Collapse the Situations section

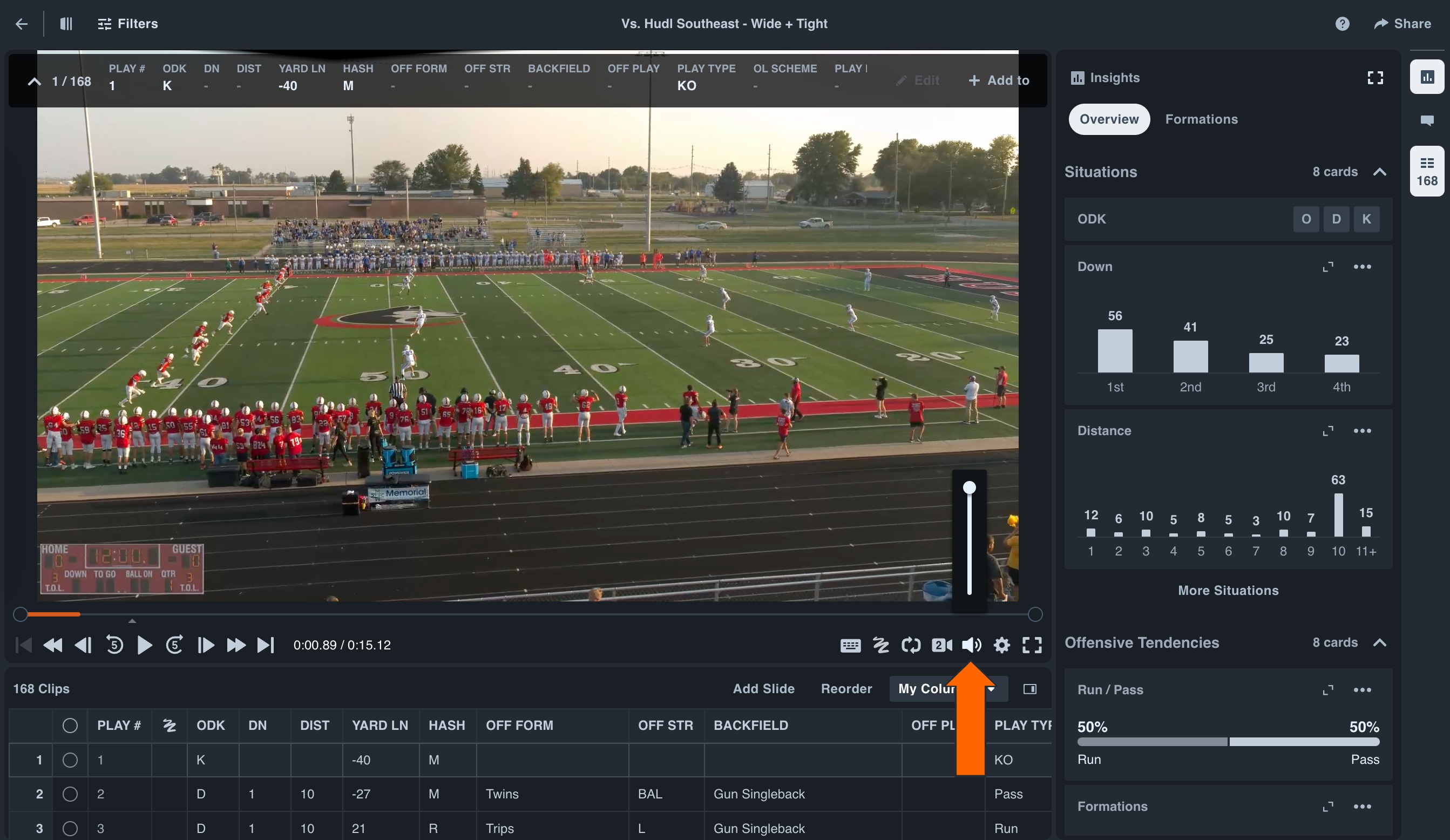(1381, 172)
